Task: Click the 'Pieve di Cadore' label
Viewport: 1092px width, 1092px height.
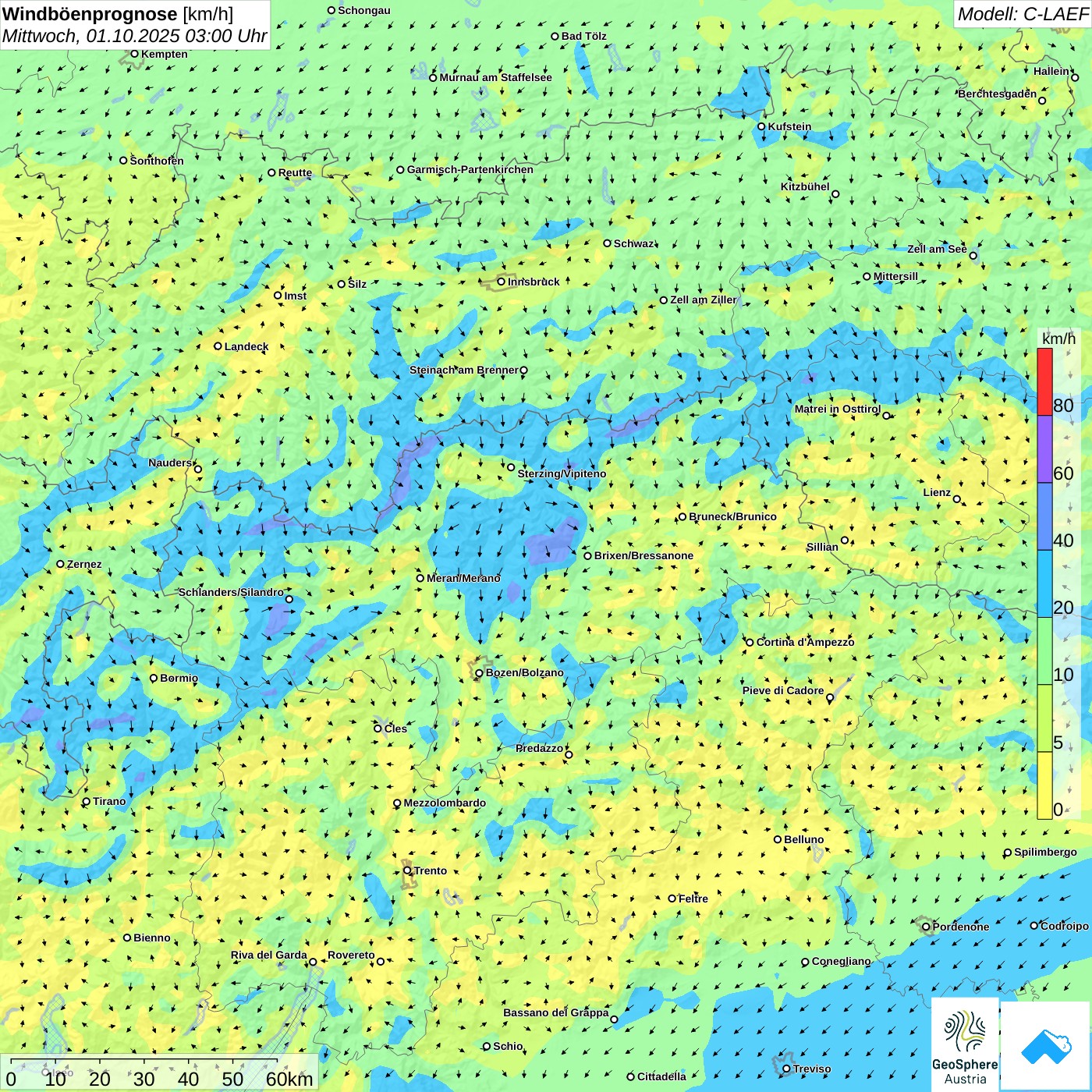Action: (783, 690)
